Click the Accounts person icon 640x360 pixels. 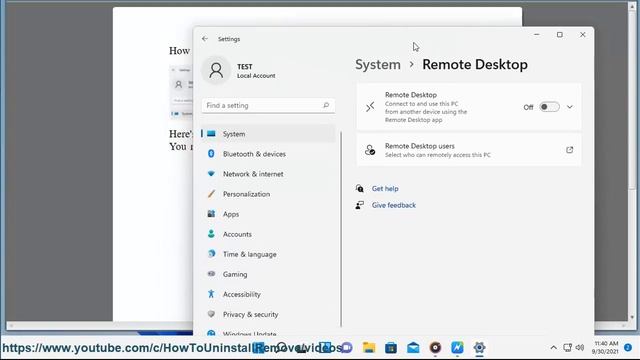click(211, 233)
